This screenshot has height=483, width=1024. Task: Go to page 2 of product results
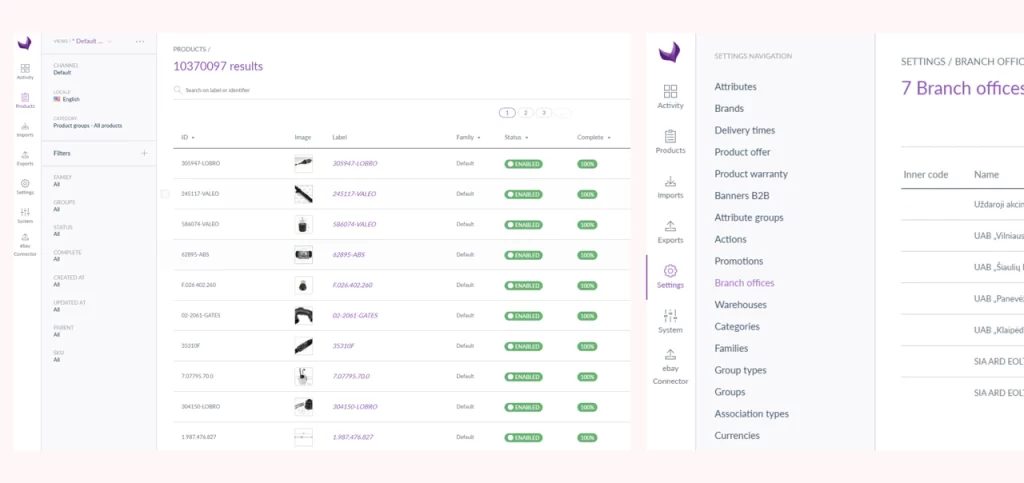(x=526, y=113)
